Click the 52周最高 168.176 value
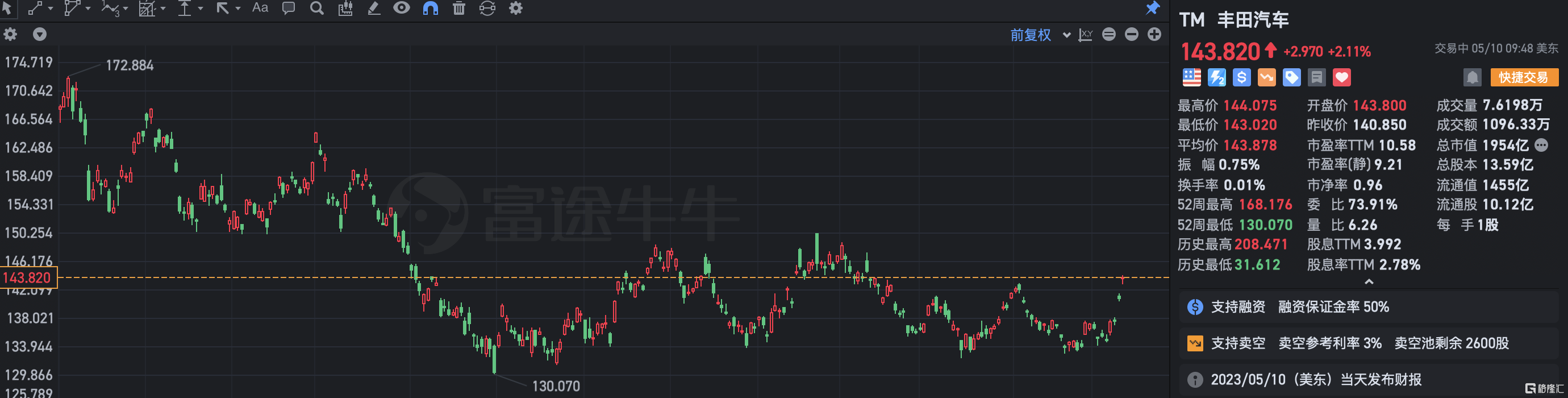The width and height of the screenshot is (1568, 398). click(x=1265, y=205)
